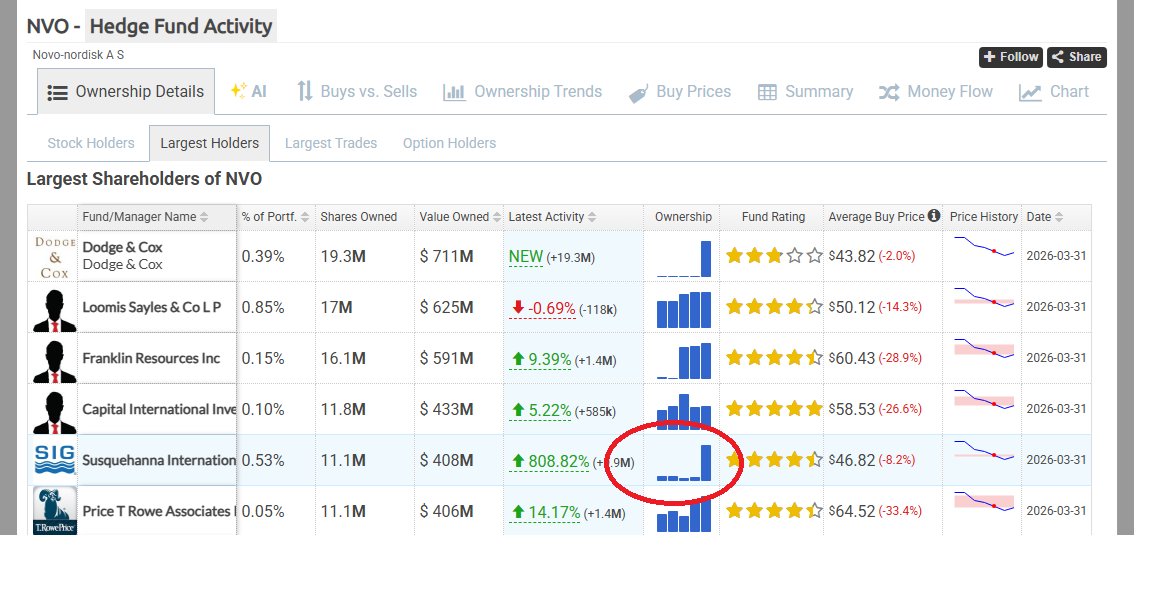Open Loomis Sayles & Co L P link
1150x608 pixels.
click(x=152, y=307)
